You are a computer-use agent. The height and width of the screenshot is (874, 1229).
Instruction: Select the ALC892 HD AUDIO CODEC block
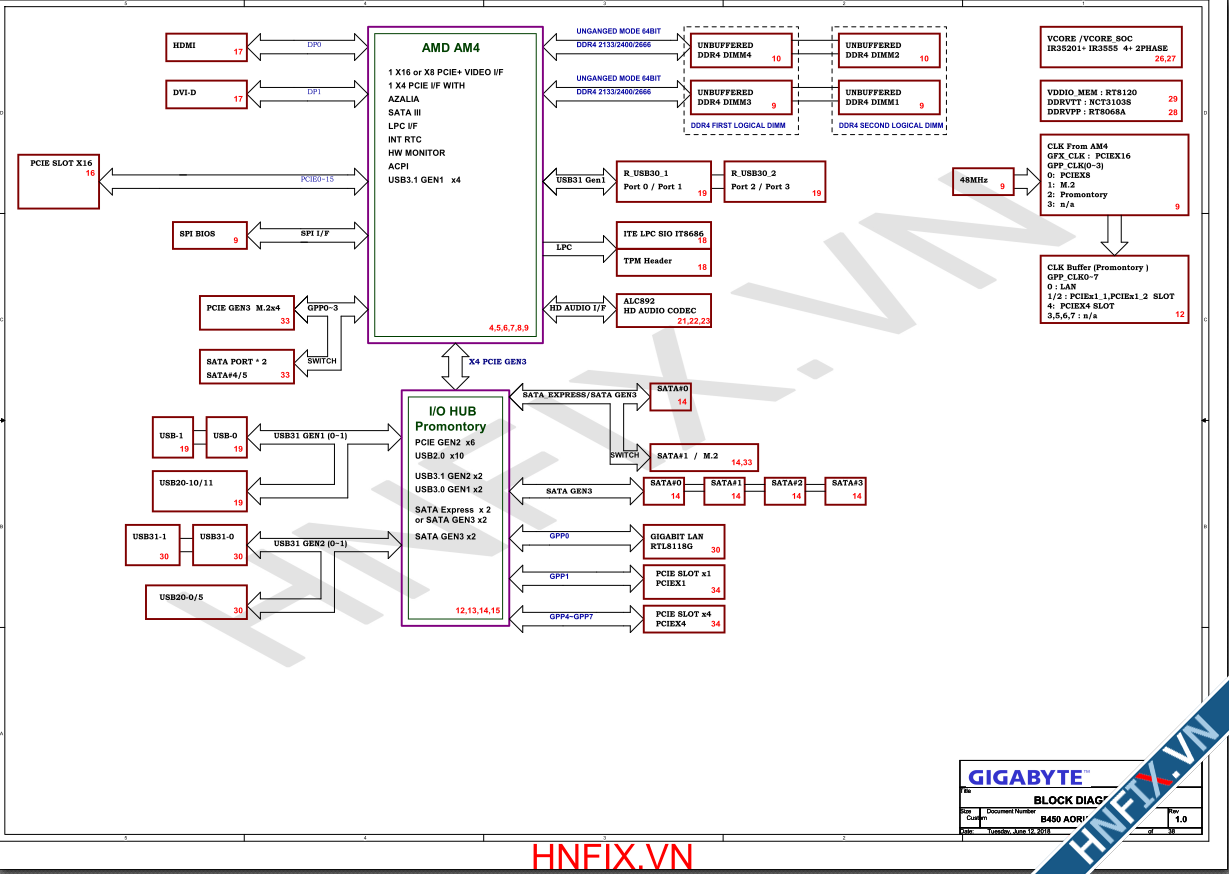click(x=664, y=310)
